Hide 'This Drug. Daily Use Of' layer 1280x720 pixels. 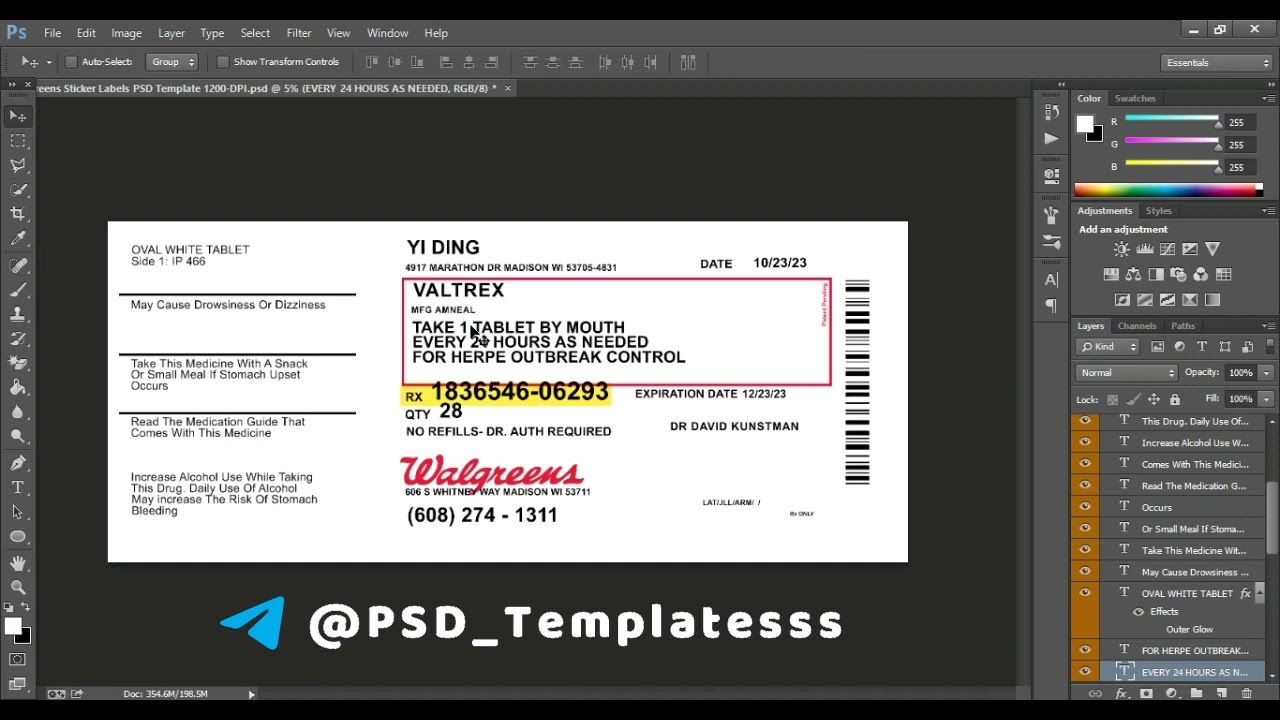[1085, 421]
